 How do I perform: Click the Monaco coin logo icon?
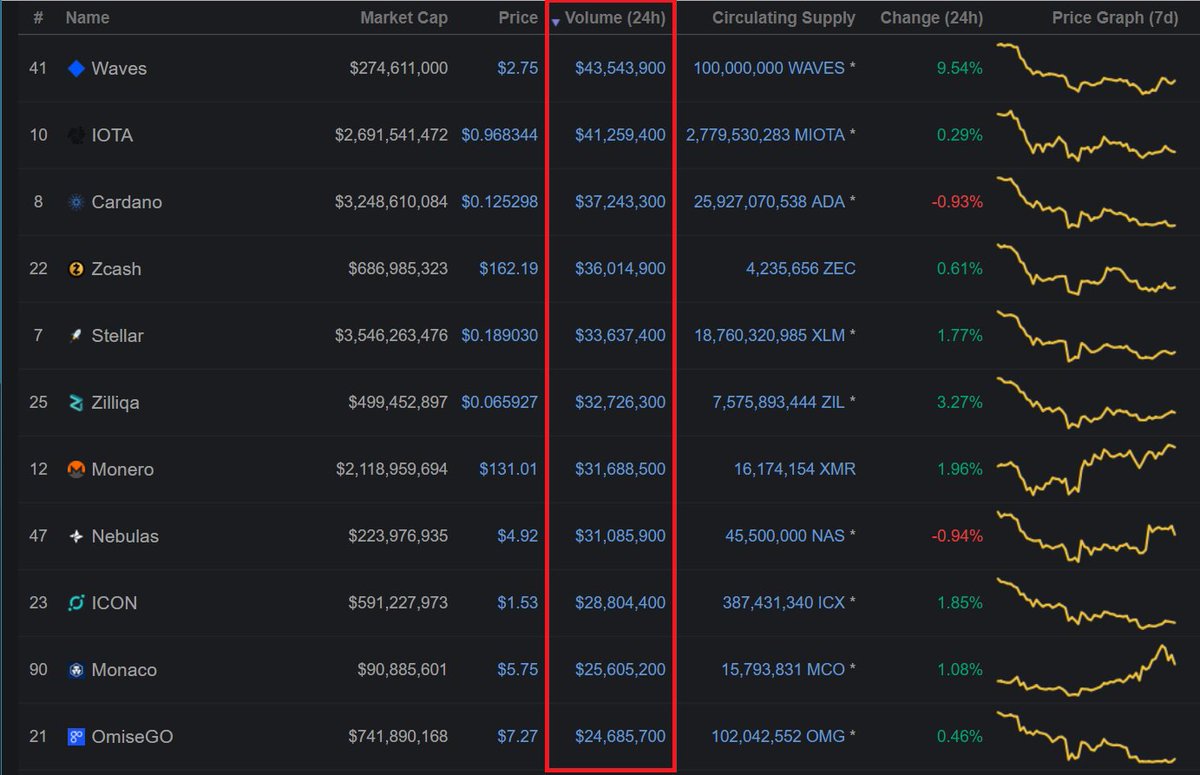point(76,670)
